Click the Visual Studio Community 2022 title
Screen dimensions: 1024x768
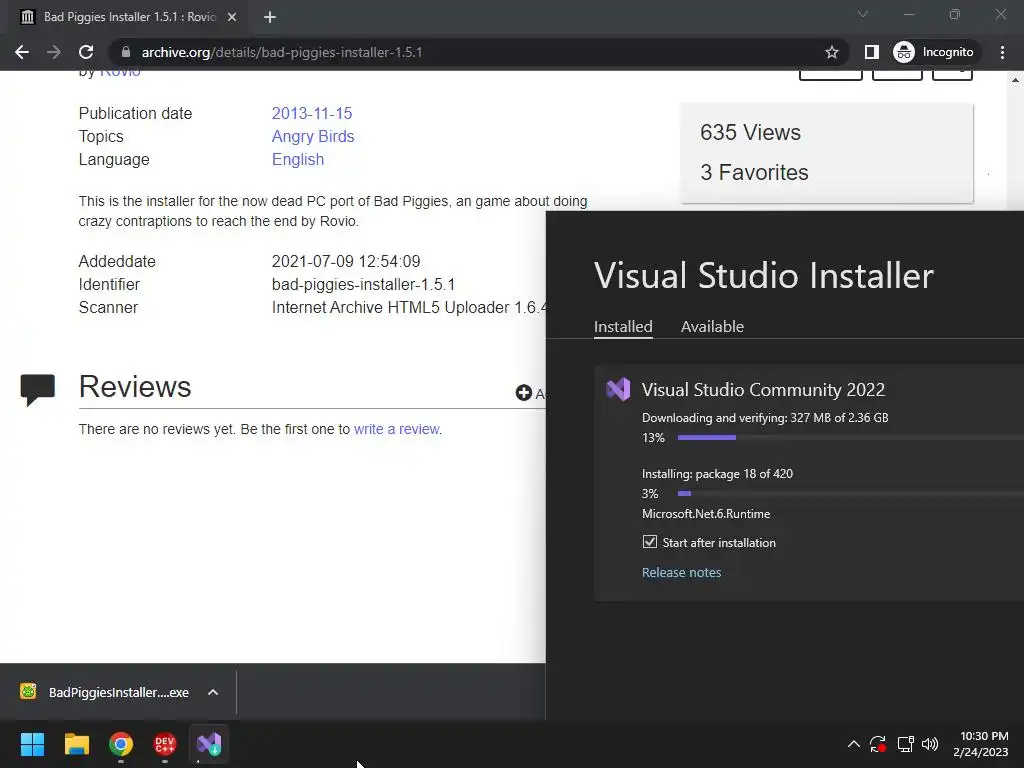click(x=763, y=390)
